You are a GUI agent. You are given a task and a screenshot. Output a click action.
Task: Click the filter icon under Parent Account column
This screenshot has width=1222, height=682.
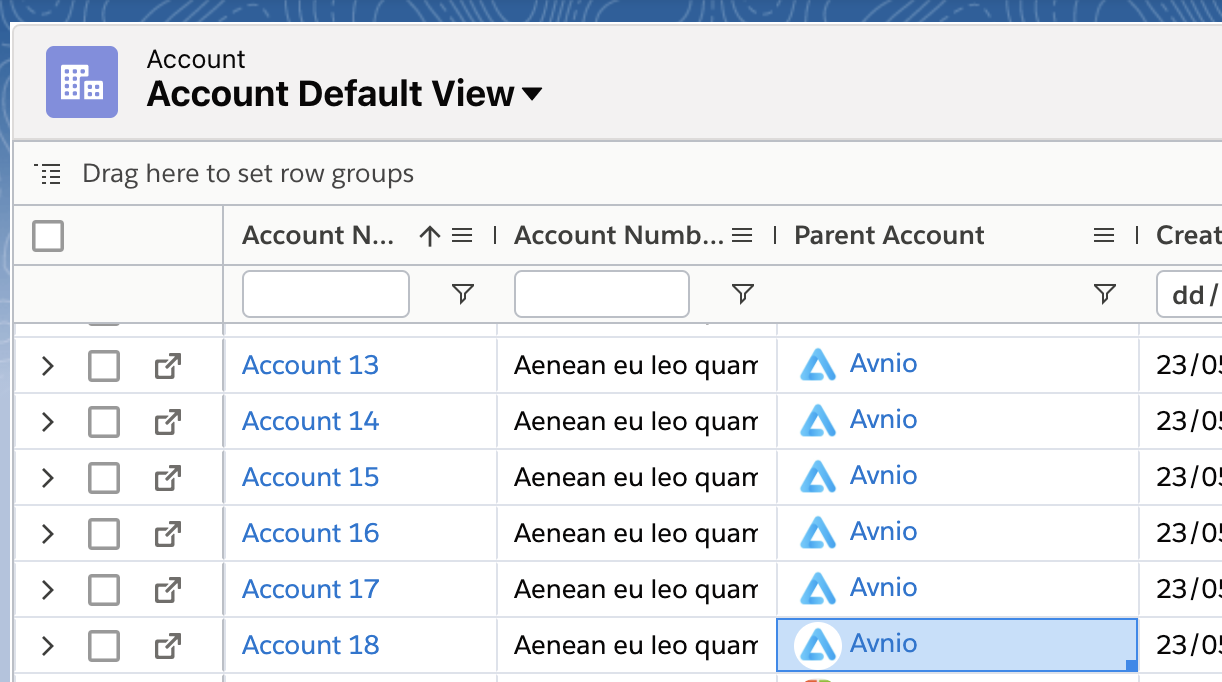[1104, 294]
